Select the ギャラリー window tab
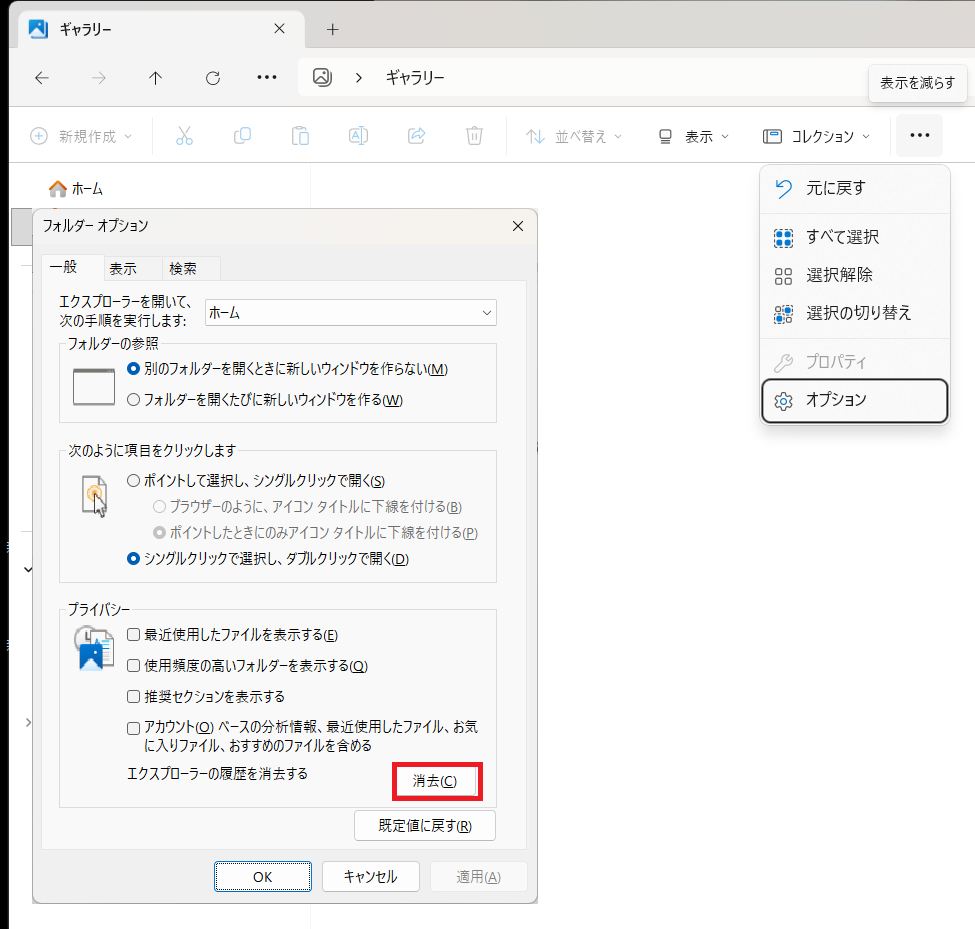 tap(161, 29)
